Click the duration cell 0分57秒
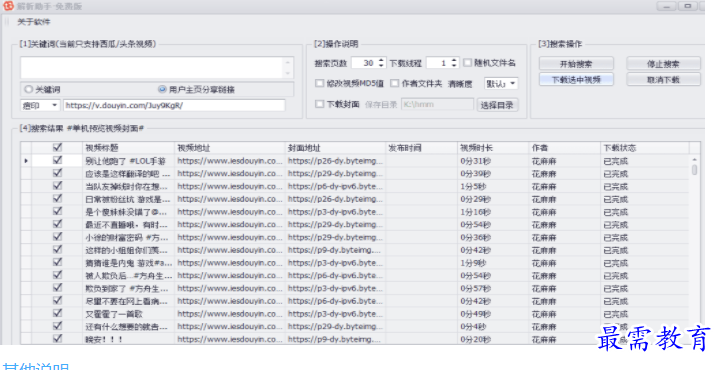 click(x=476, y=288)
